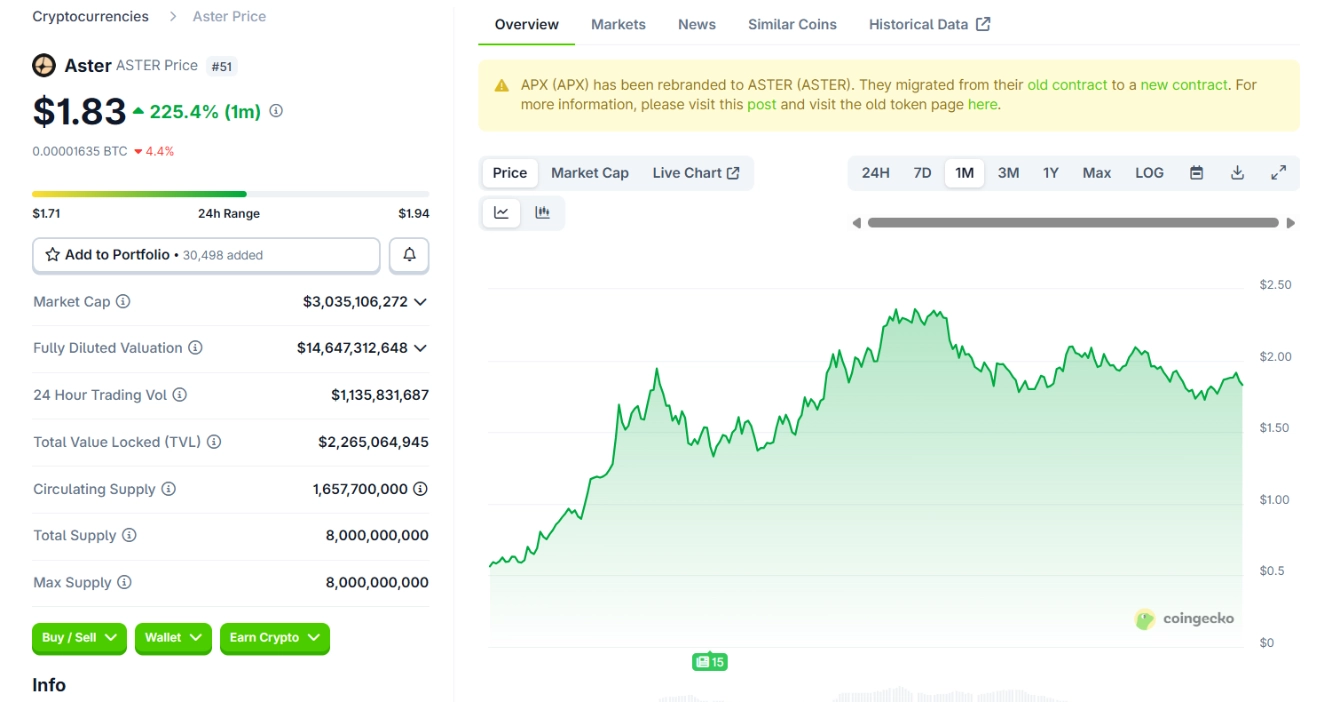This screenshot has height=702, width=1340.
Task: Select the 7D time range
Action: tap(922, 173)
